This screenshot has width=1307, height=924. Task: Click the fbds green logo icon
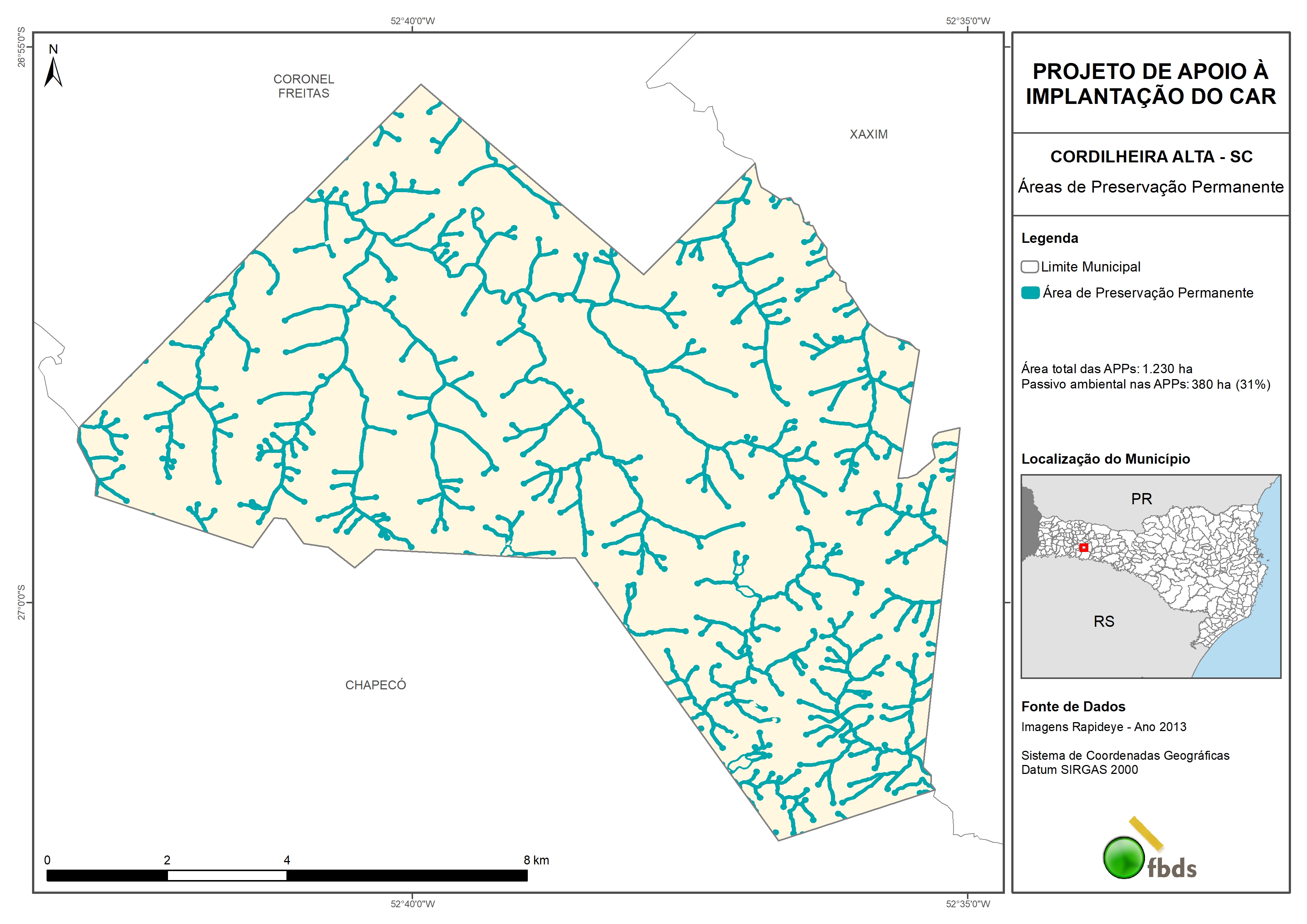[x=1124, y=857]
